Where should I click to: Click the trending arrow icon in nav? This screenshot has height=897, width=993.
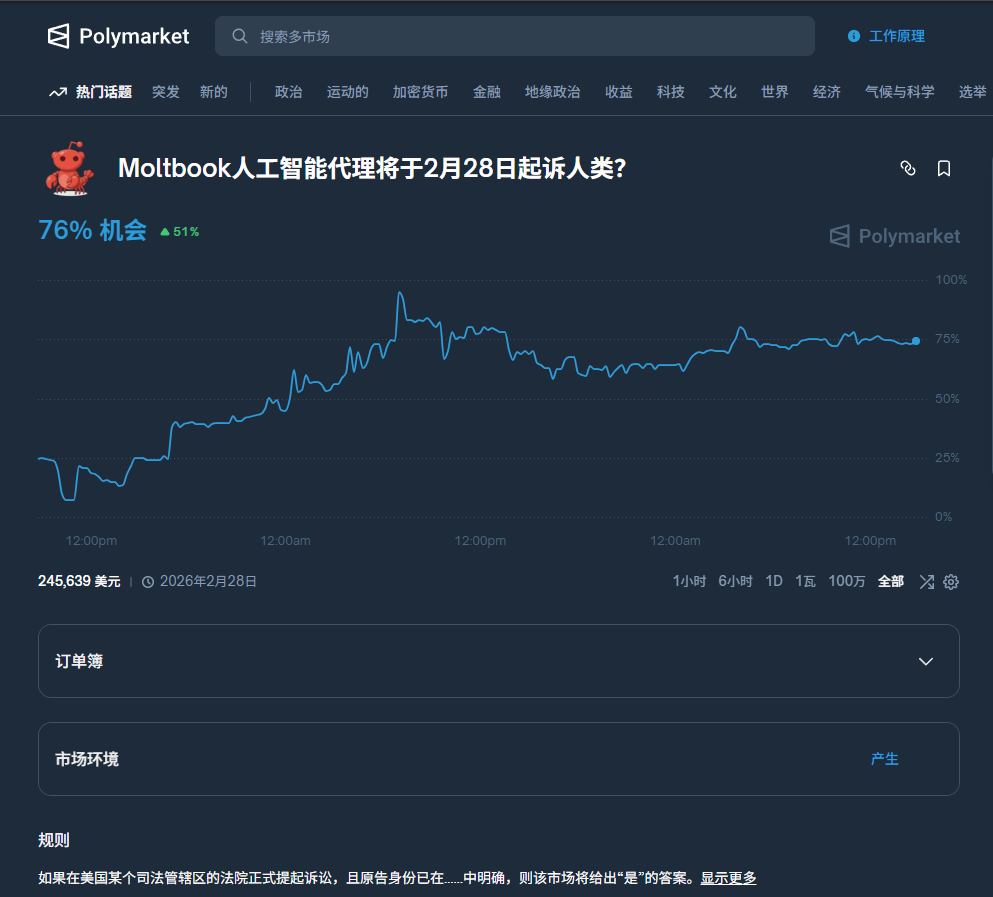coord(57,92)
